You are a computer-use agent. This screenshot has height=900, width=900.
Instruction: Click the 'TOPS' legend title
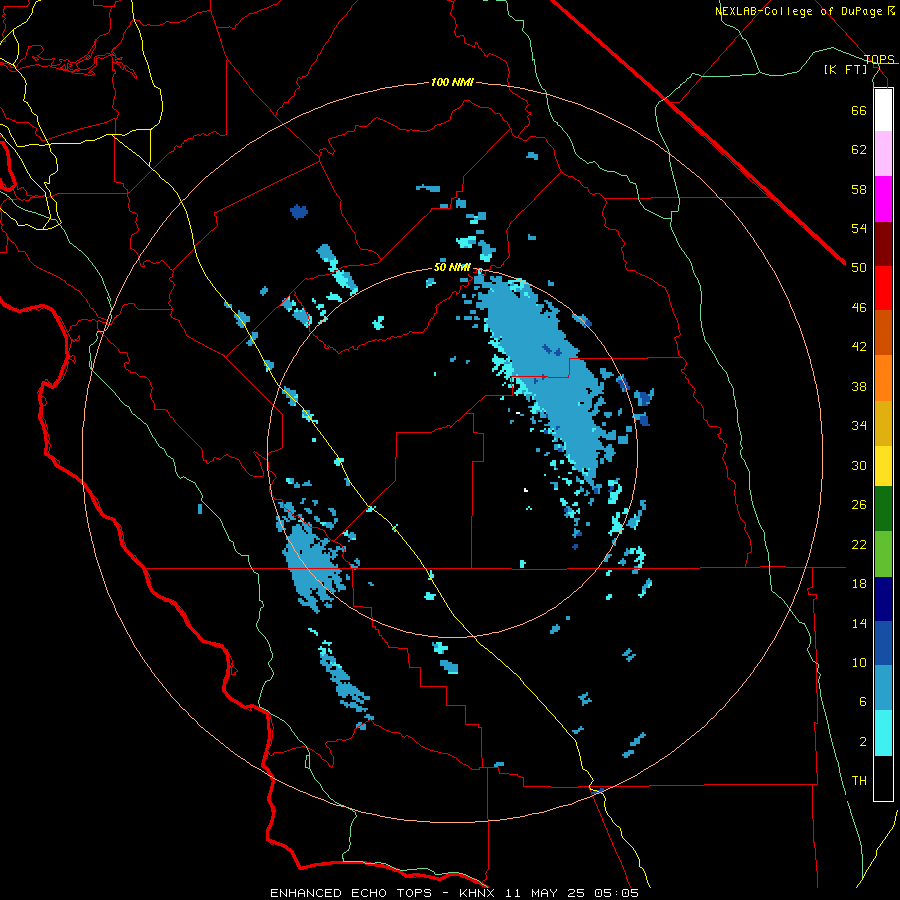point(879,59)
